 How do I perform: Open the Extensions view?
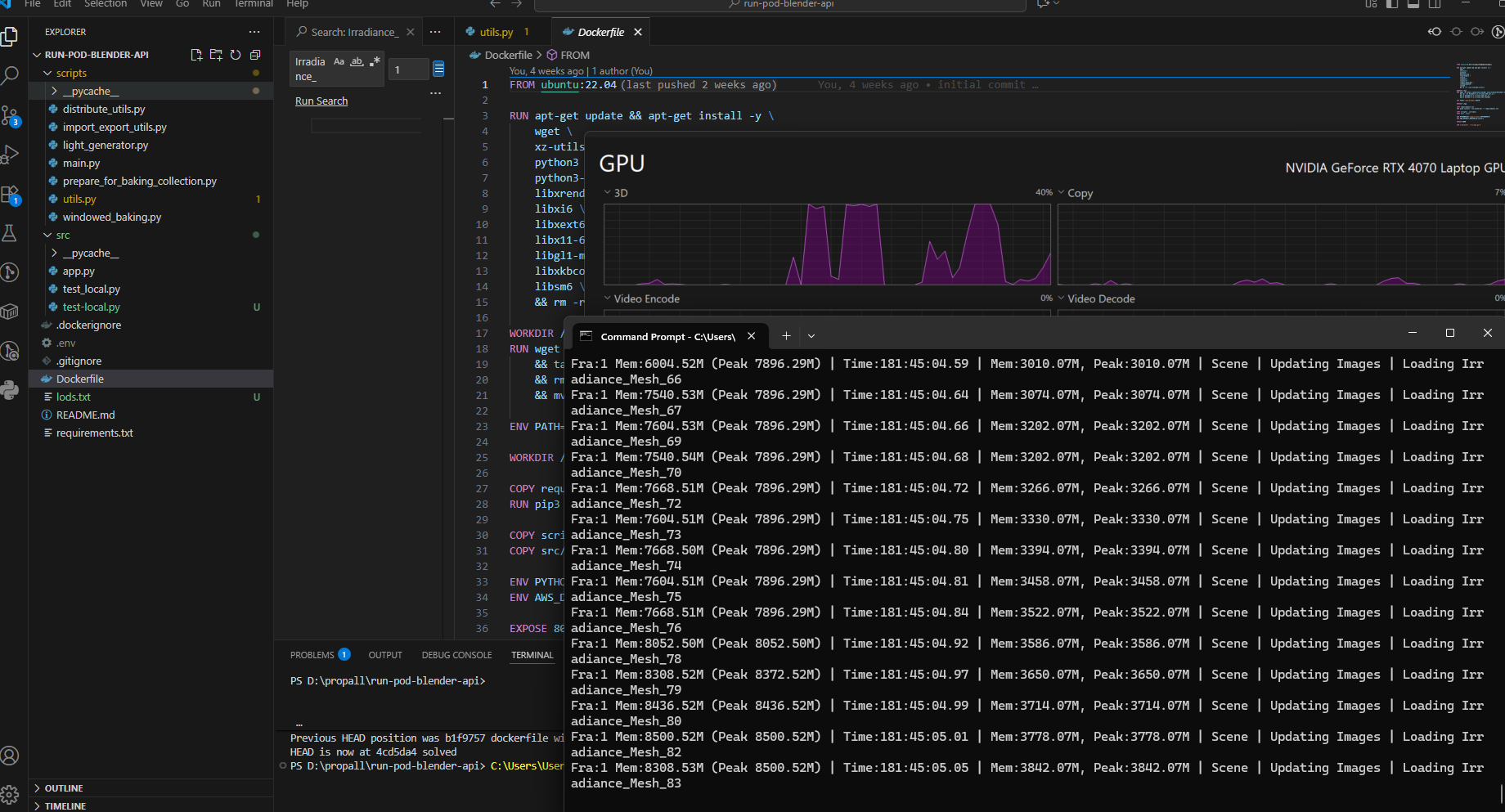coord(10,195)
